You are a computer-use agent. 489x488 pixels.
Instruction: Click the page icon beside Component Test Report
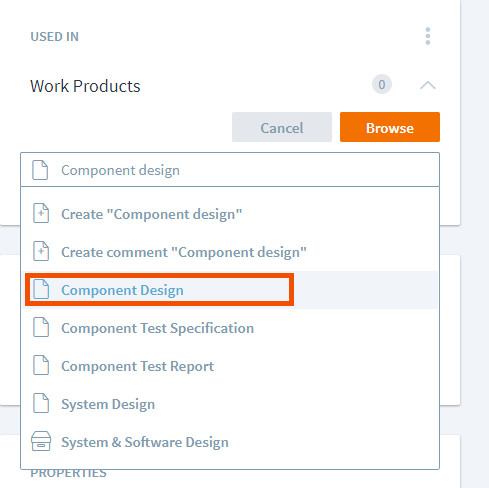point(41,365)
